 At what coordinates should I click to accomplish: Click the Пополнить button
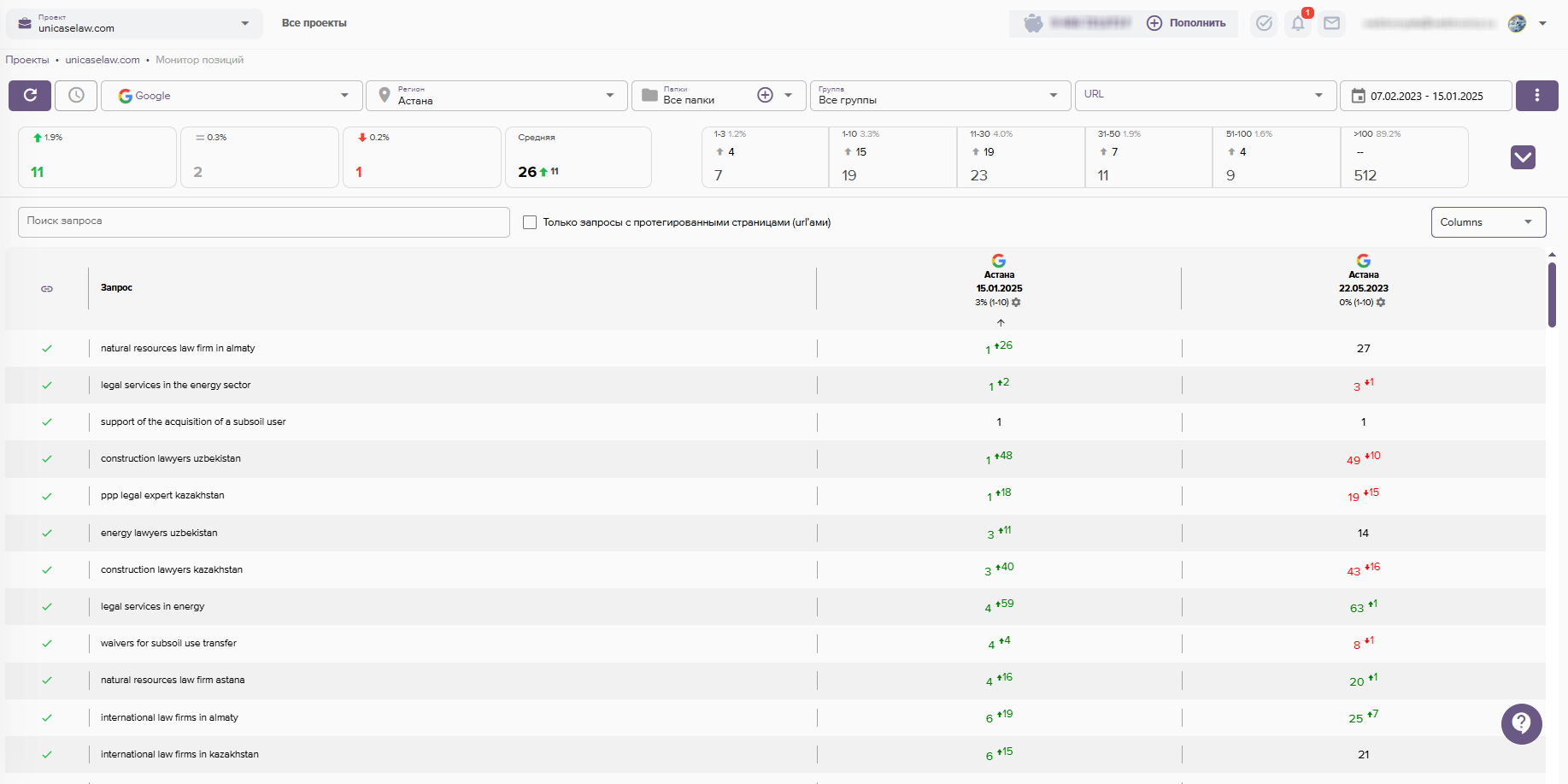[x=1186, y=23]
